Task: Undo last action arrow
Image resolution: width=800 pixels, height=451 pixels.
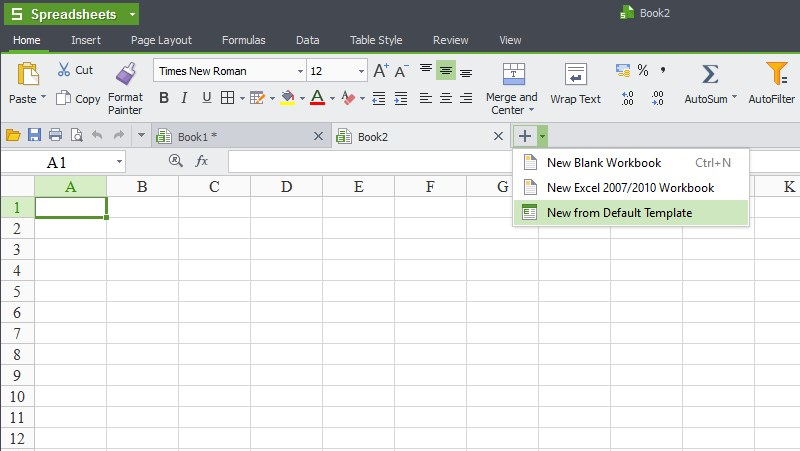Action: click(x=97, y=135)
